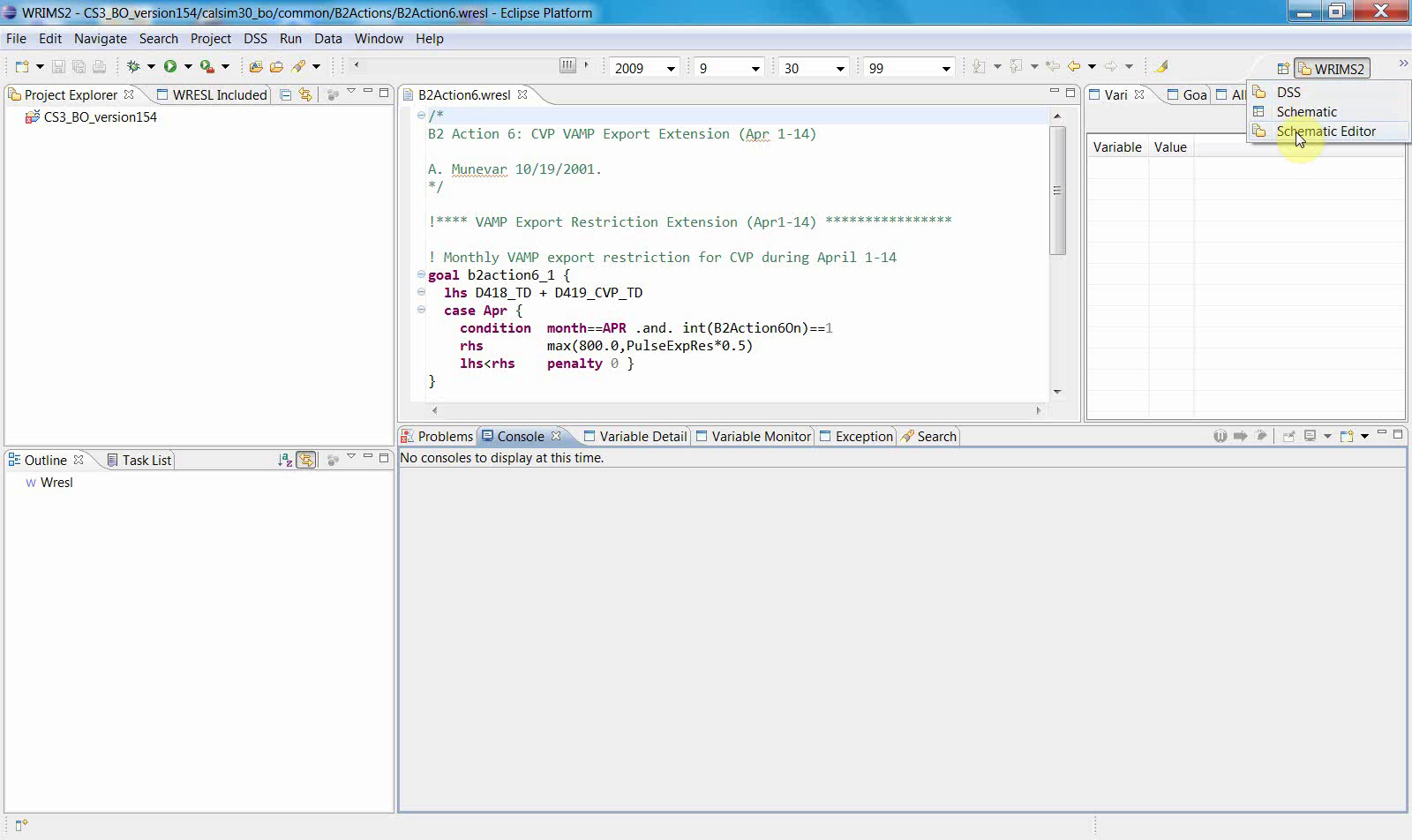Collapse All in Project Explorer
1412x840 pixels.
click(286, 94)
